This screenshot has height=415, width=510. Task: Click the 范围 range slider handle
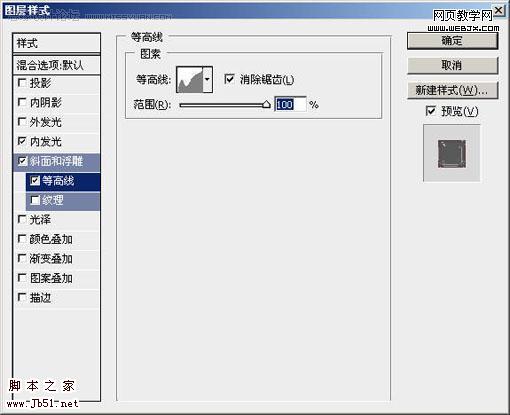pyautogui.click(x=266, y=105)
